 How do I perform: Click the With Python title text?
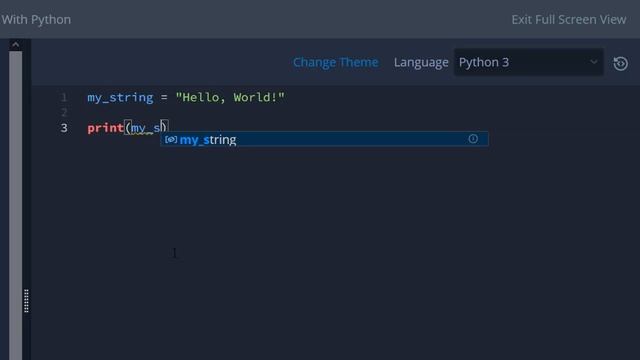pos(36,19)
